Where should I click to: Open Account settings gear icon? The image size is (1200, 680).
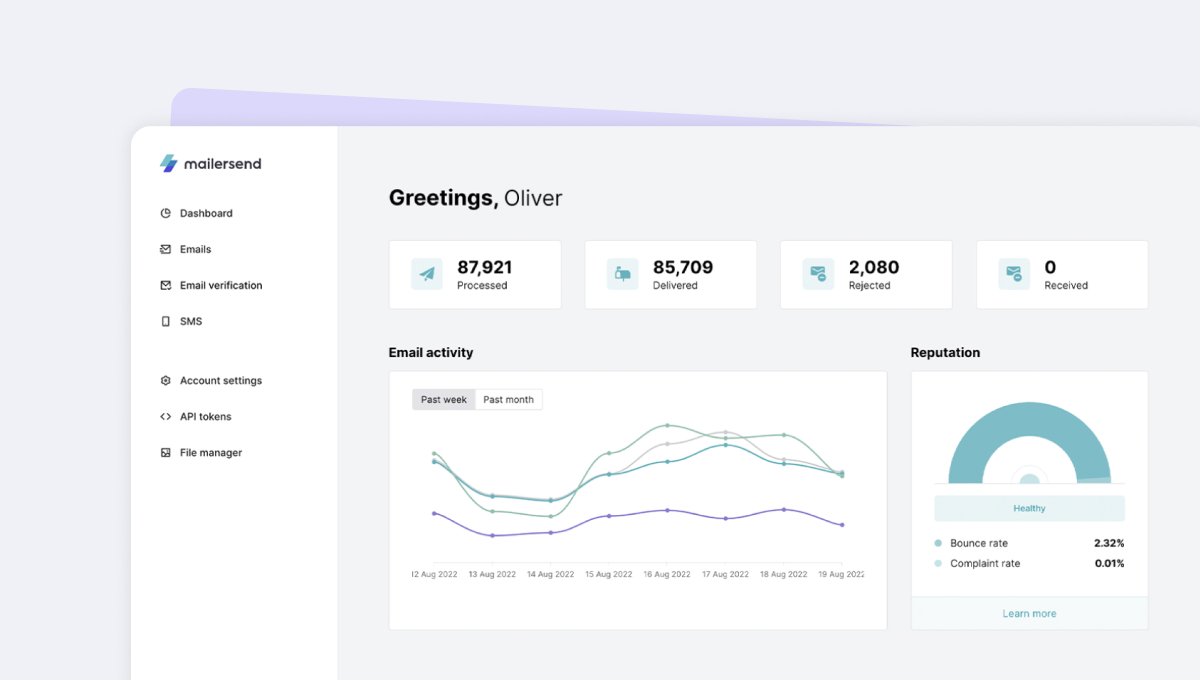pyautogui.click(x=166, y=380)
